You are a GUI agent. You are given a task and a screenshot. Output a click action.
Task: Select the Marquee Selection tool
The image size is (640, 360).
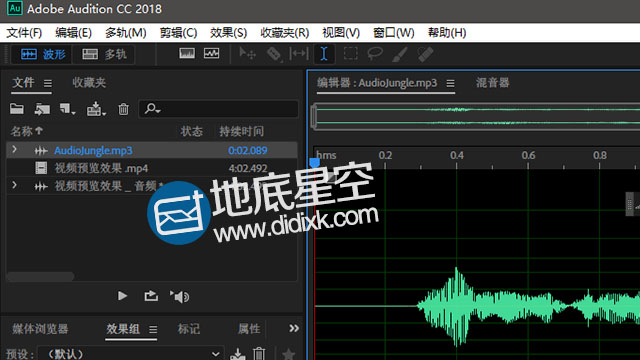tap(350, 54)
